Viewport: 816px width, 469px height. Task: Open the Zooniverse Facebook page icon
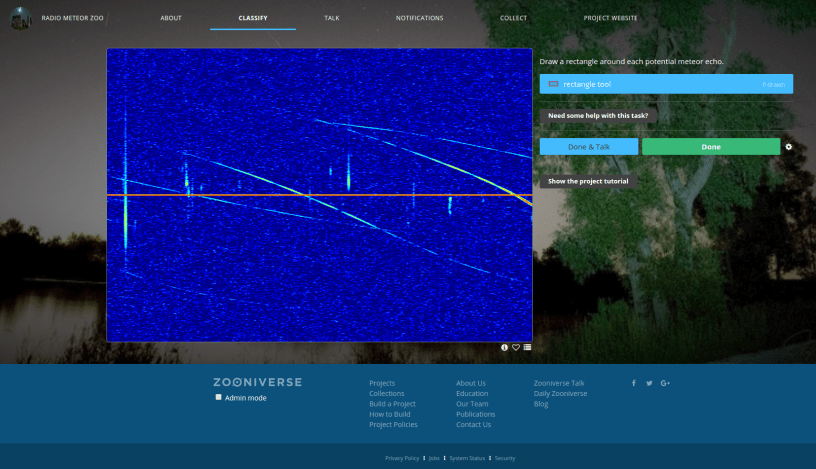633,383
